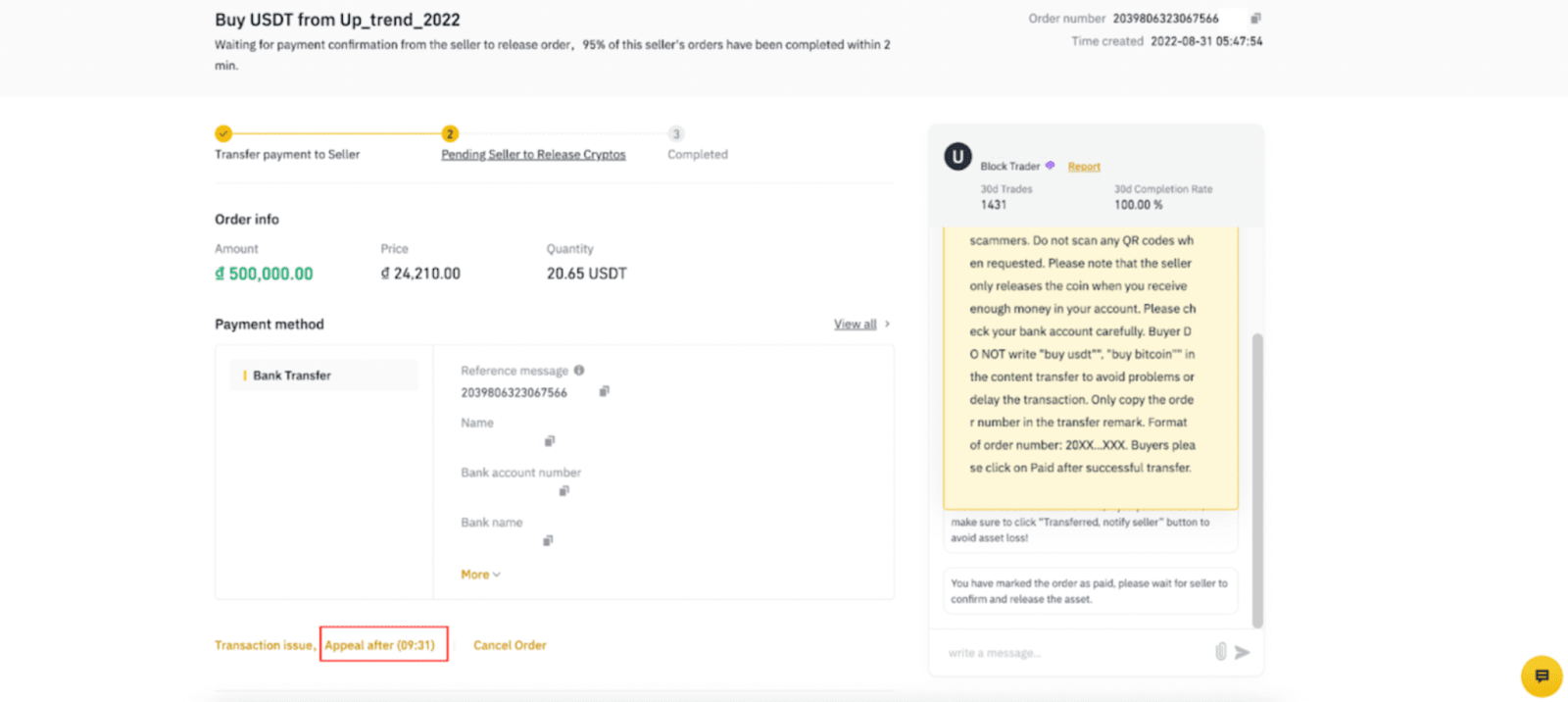Click the attachment paperclip icon in chat
This screenshot has width=1568, height=702.
click(1220, 652)
